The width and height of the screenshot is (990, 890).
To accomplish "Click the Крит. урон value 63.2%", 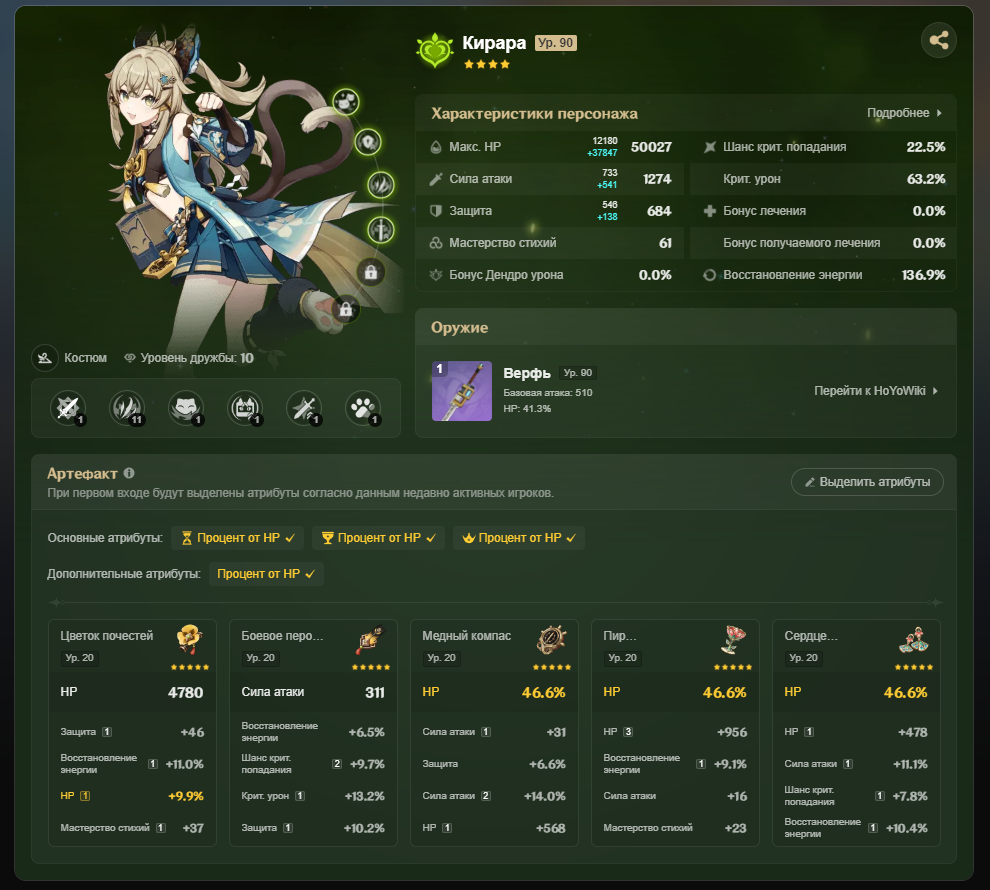I will [926, 179].
